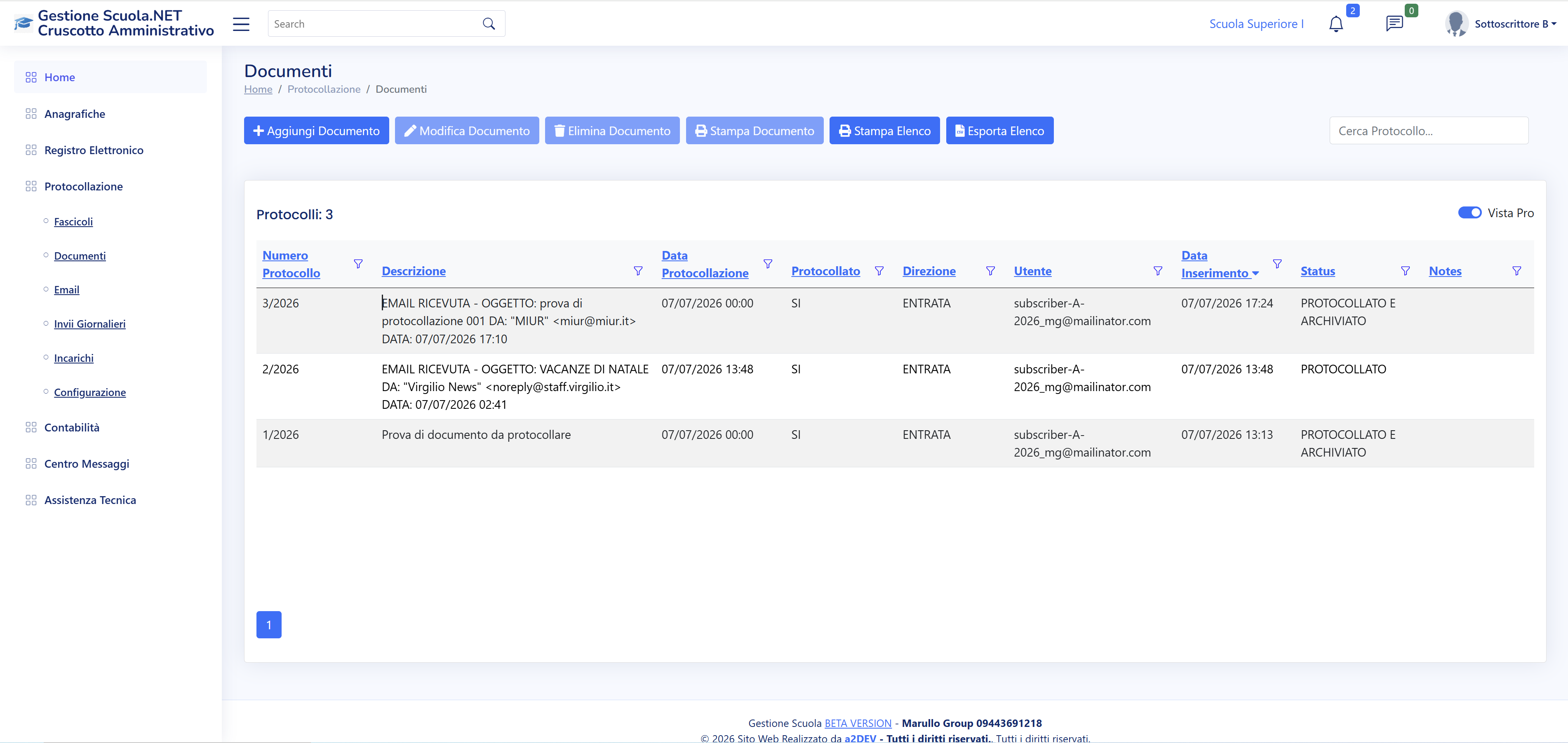Click the user avatar picture

[x=1457, y=24]
